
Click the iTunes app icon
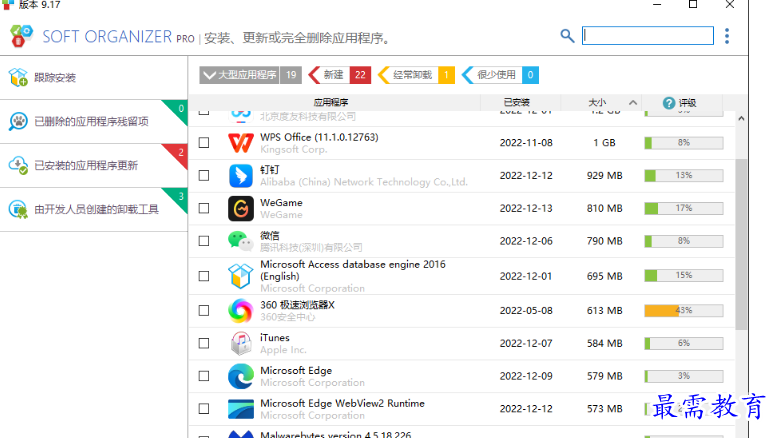point(241,343)
